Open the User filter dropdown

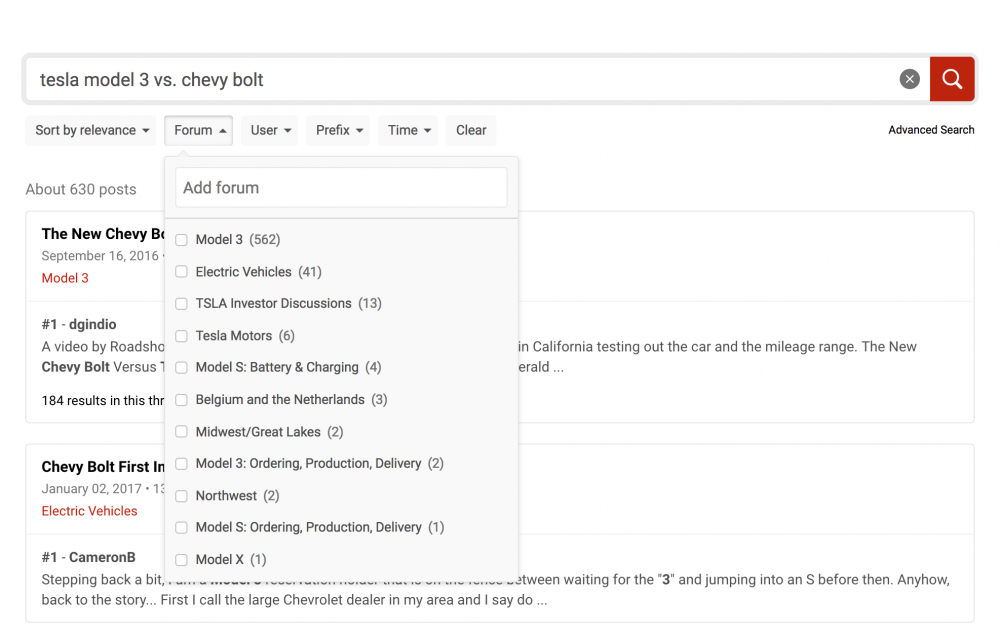(270, 130)
